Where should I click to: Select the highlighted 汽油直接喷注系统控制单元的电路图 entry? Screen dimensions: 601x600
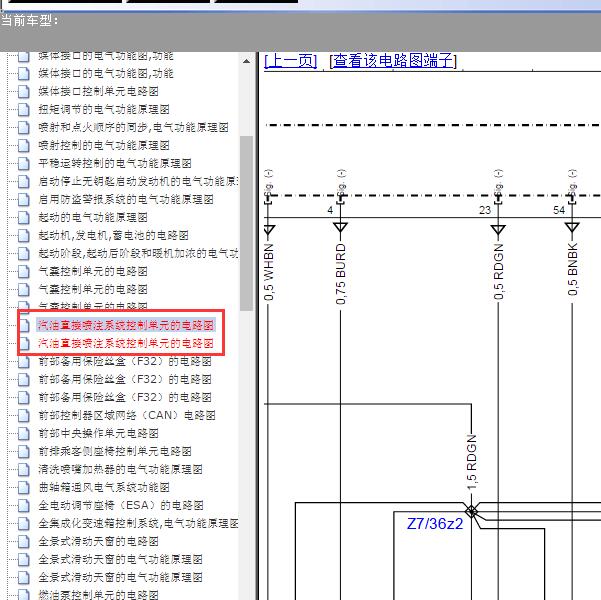(x=125, y=325)
